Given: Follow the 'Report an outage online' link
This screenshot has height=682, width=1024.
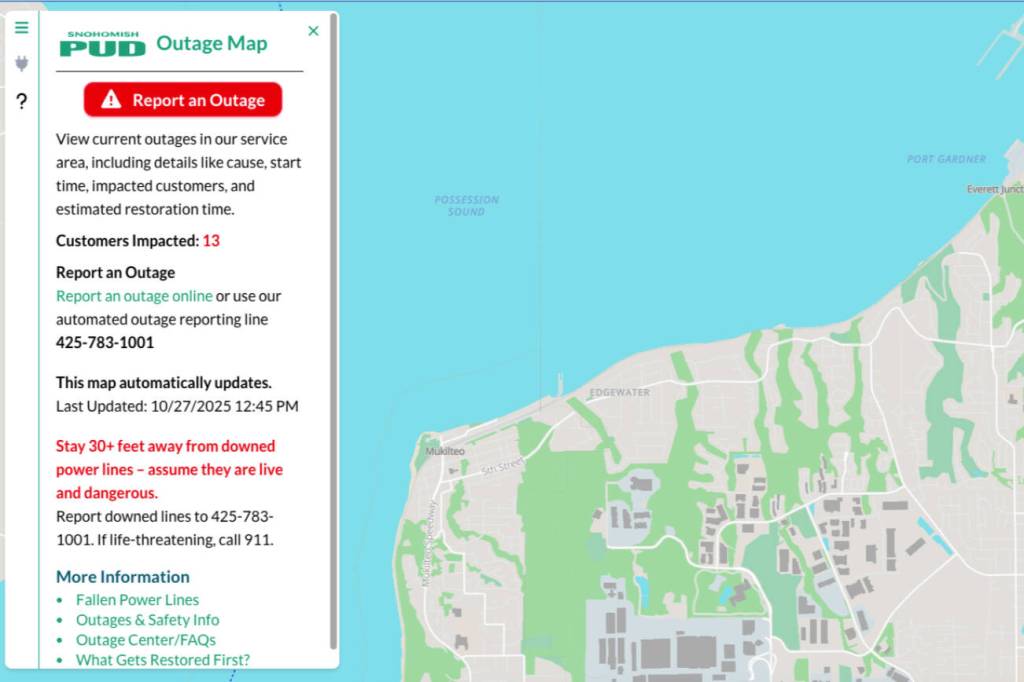Looking at the screenshot, I should pos(134,296).
